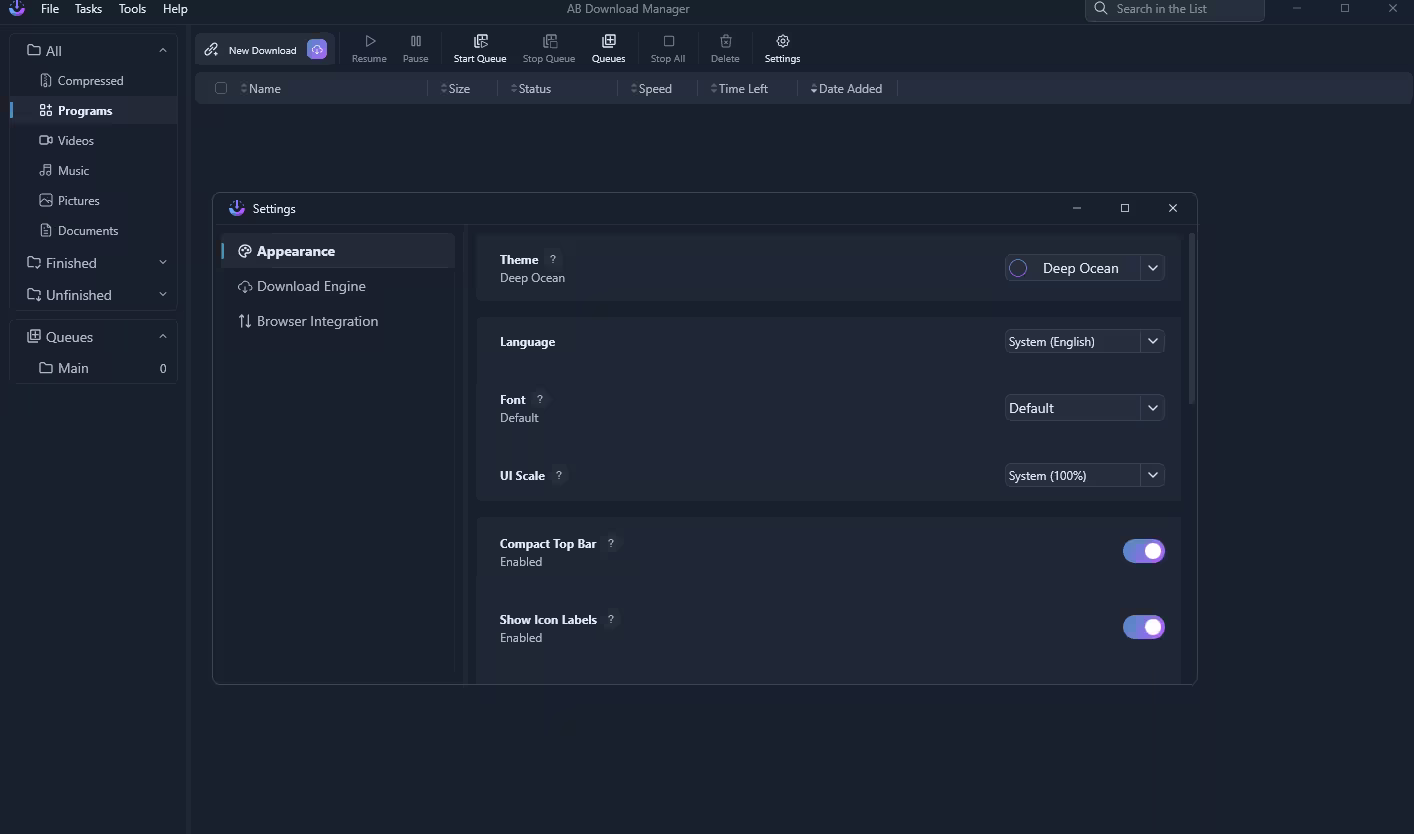Image resolution: width=1414 pixels, height=834 pixels.
Task: Check the select-all checkbox in list header
Action: [x=221, y=88]
